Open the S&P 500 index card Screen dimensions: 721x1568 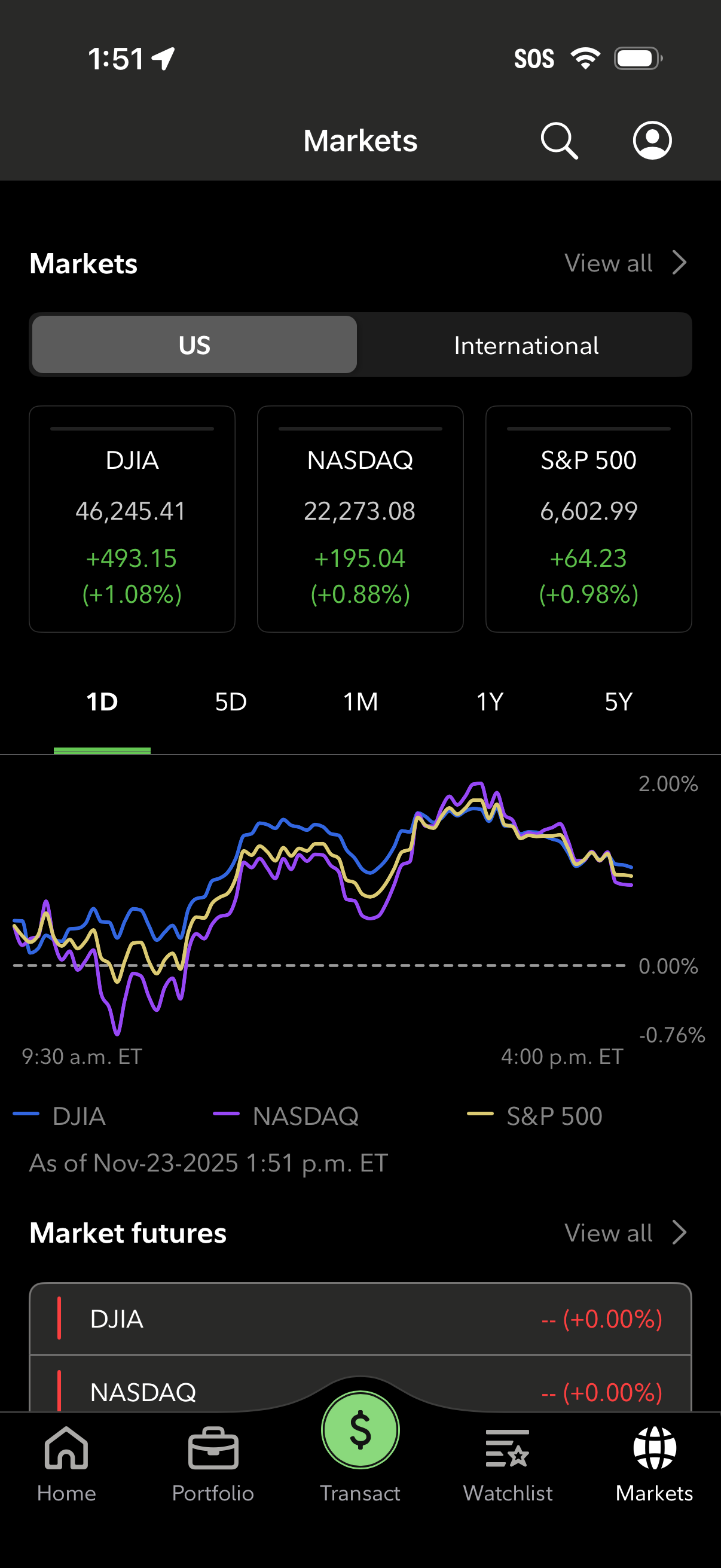point(588,519)
